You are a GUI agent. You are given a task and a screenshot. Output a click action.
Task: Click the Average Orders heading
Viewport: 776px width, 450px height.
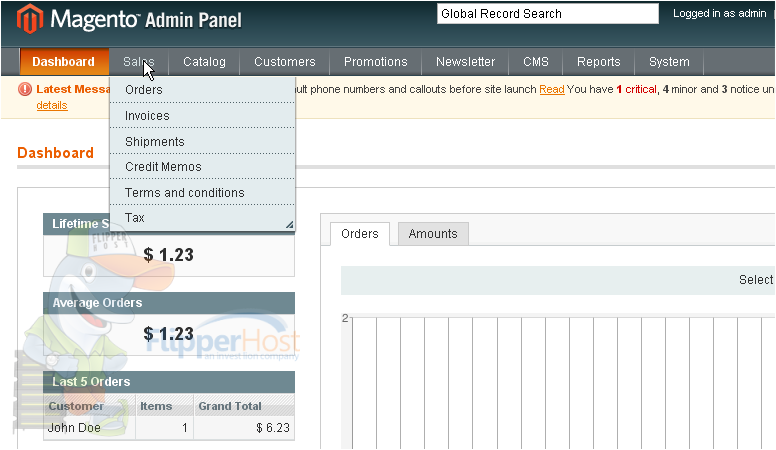coord(97,302)
